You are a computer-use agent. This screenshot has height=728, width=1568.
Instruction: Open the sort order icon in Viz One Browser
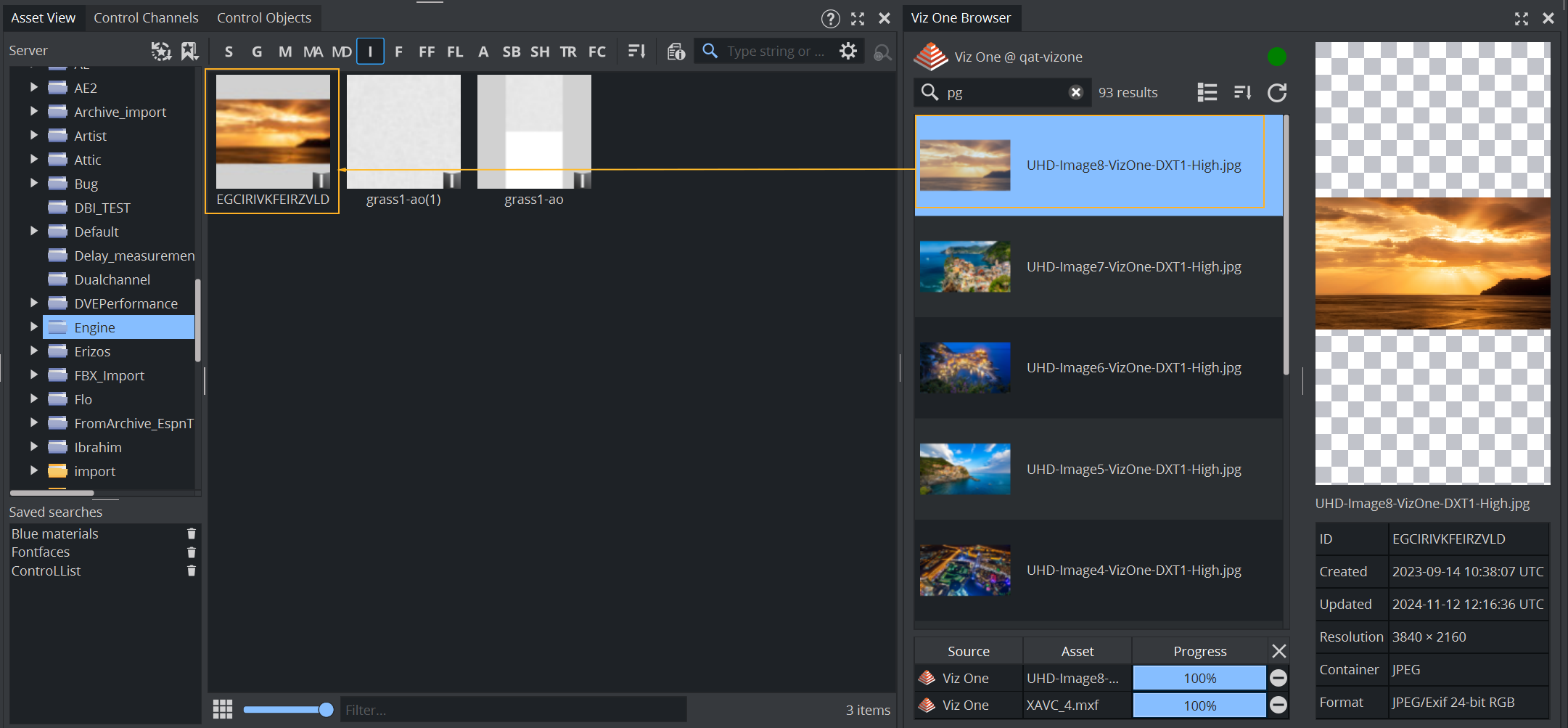1242,93
